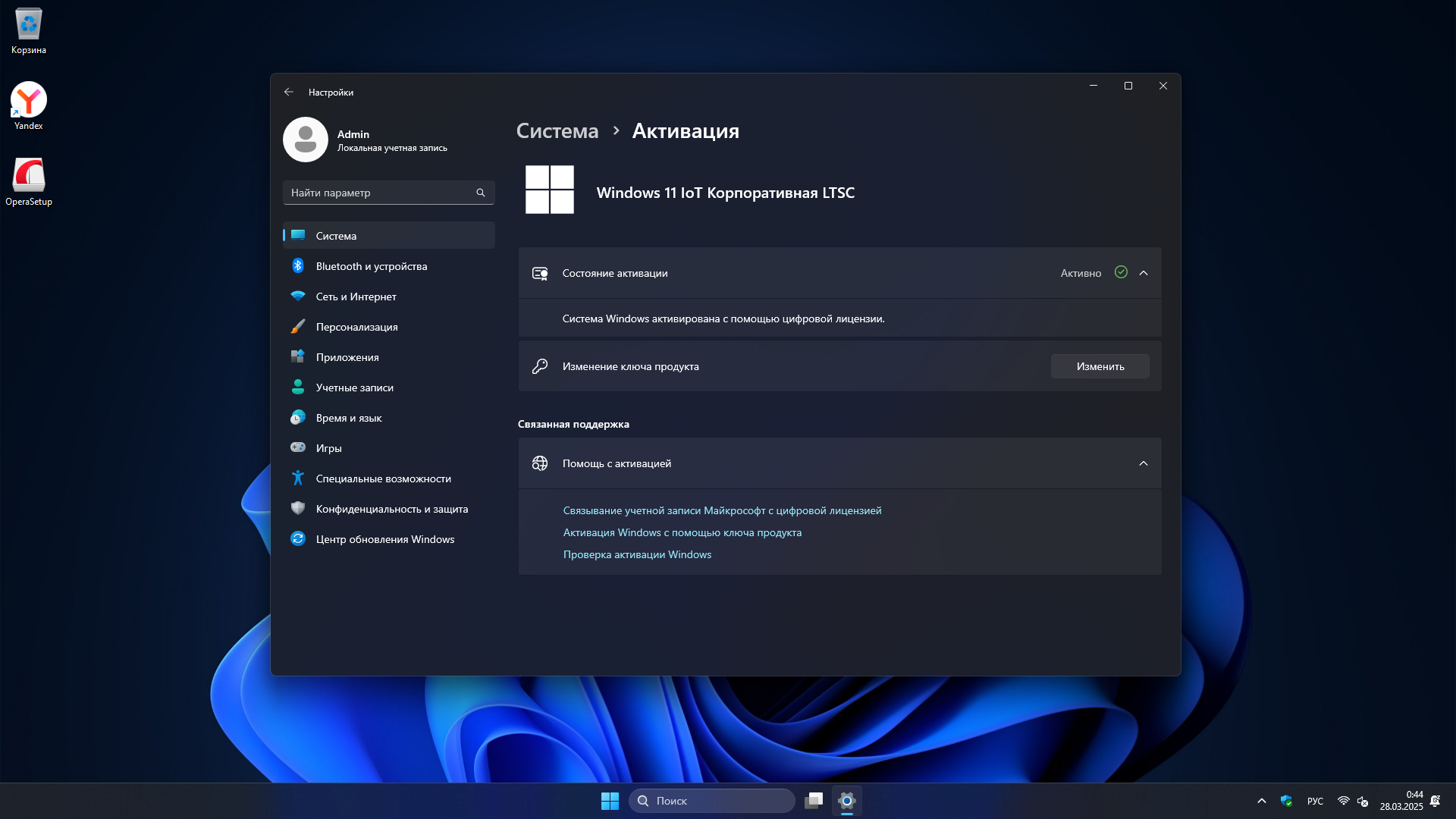Click the back arrow in Settings
This screenshot has width=1456, height=819.
point(288,92)
